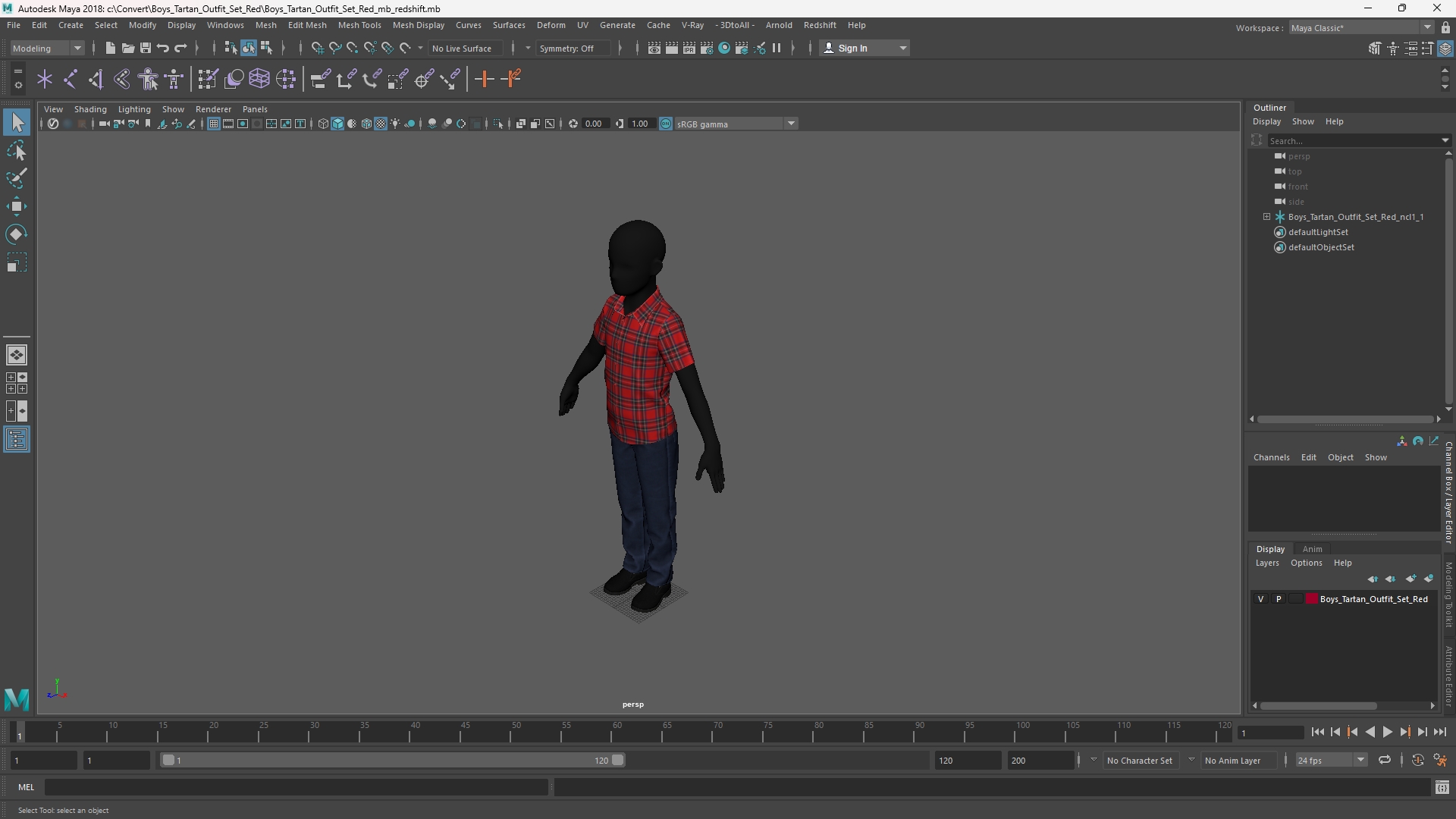Select the Select Tool arrow in toolbox
The height and width of the screenshot is (819, 1456).
(17, 122)
